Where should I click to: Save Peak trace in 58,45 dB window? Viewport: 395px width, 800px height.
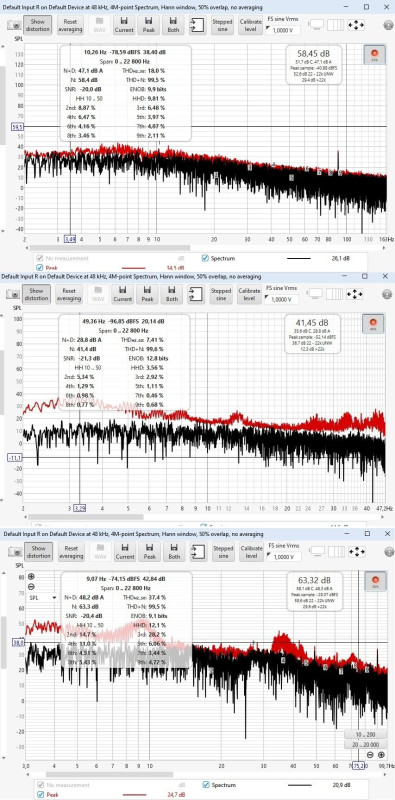149,25
